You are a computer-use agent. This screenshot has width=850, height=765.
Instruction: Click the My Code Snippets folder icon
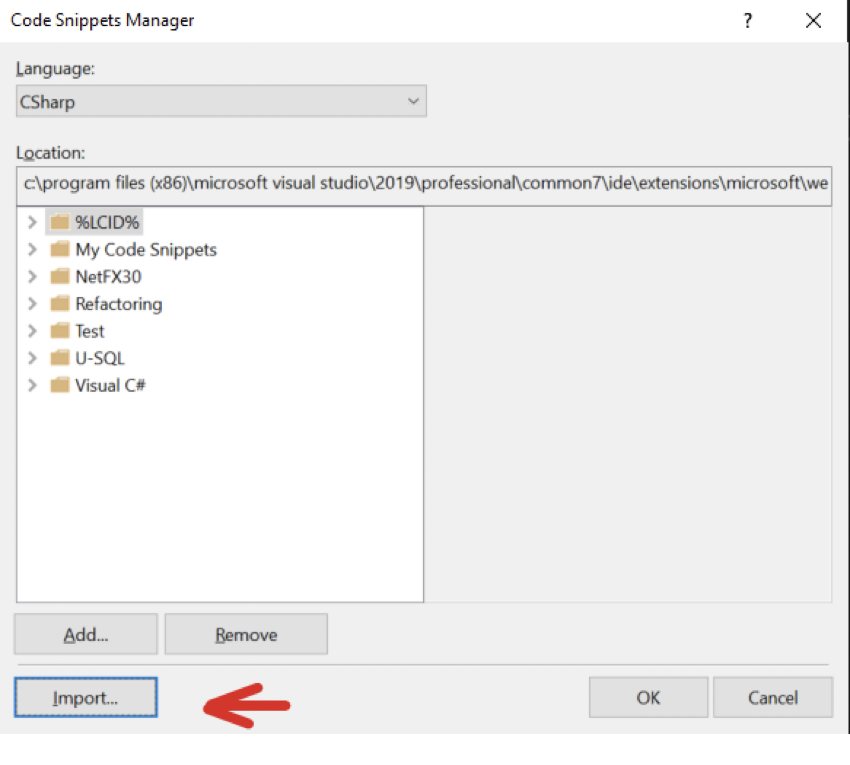[60, 249]
